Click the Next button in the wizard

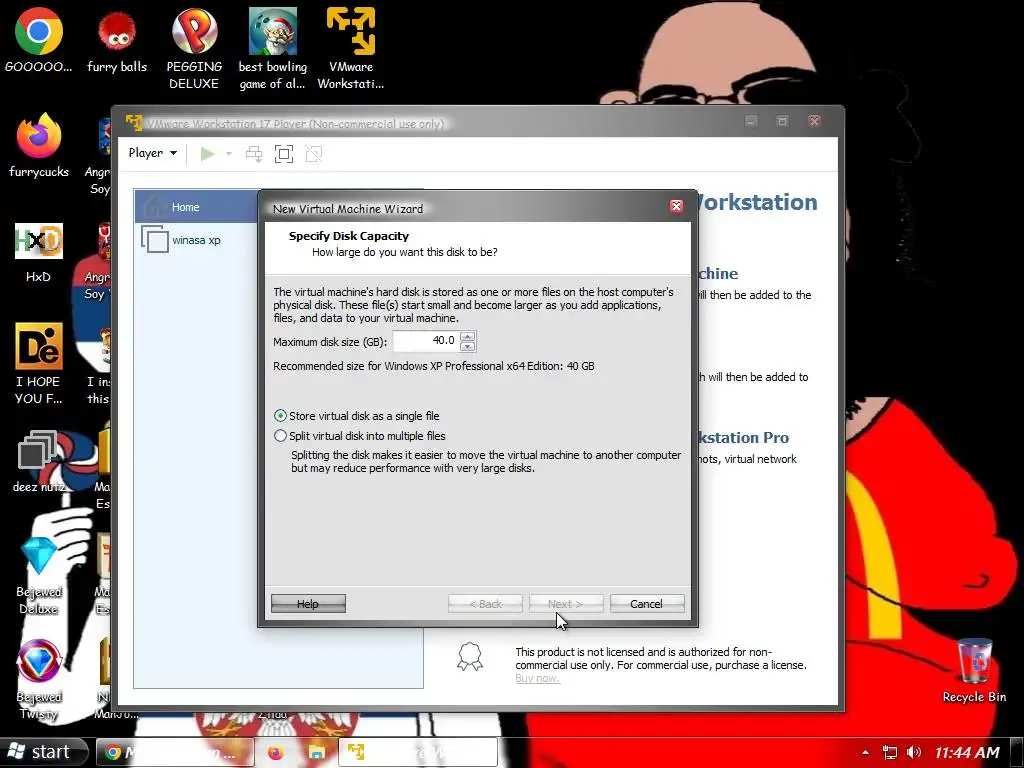(x=566, y=603)
